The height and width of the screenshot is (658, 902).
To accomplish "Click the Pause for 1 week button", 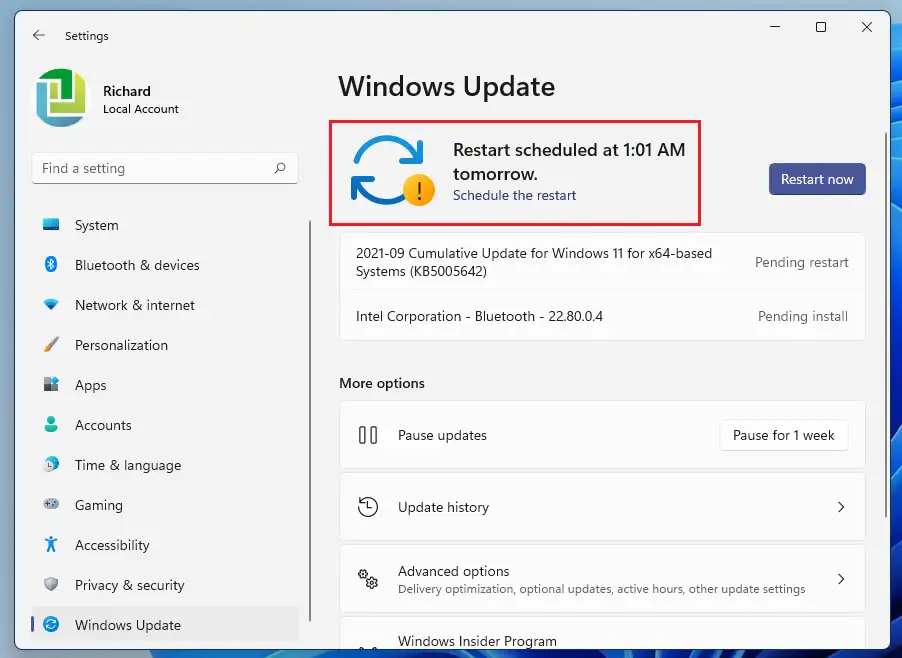I will point(783,435).
